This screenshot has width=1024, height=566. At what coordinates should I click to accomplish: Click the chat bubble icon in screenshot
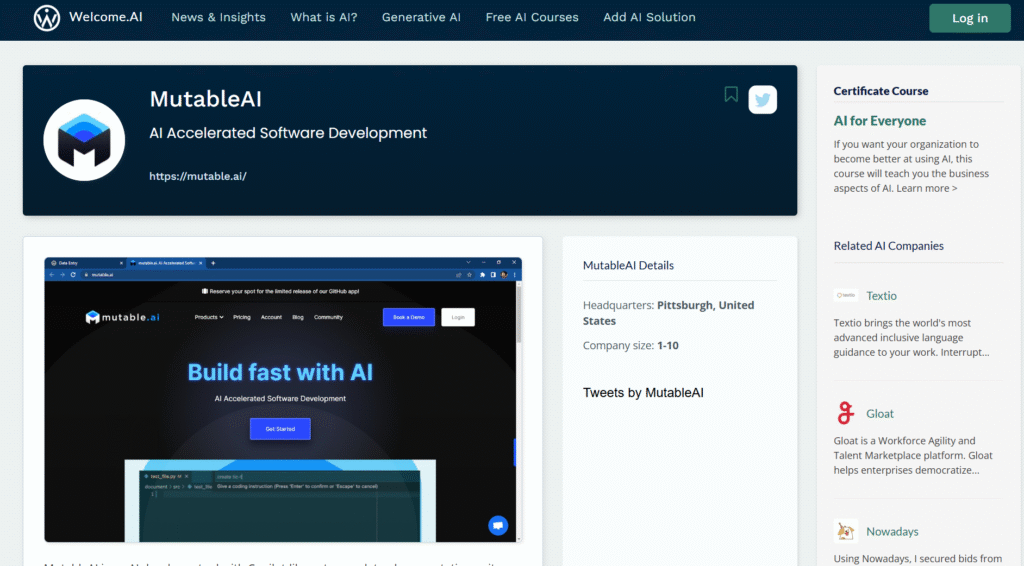(x=498, y=526)
